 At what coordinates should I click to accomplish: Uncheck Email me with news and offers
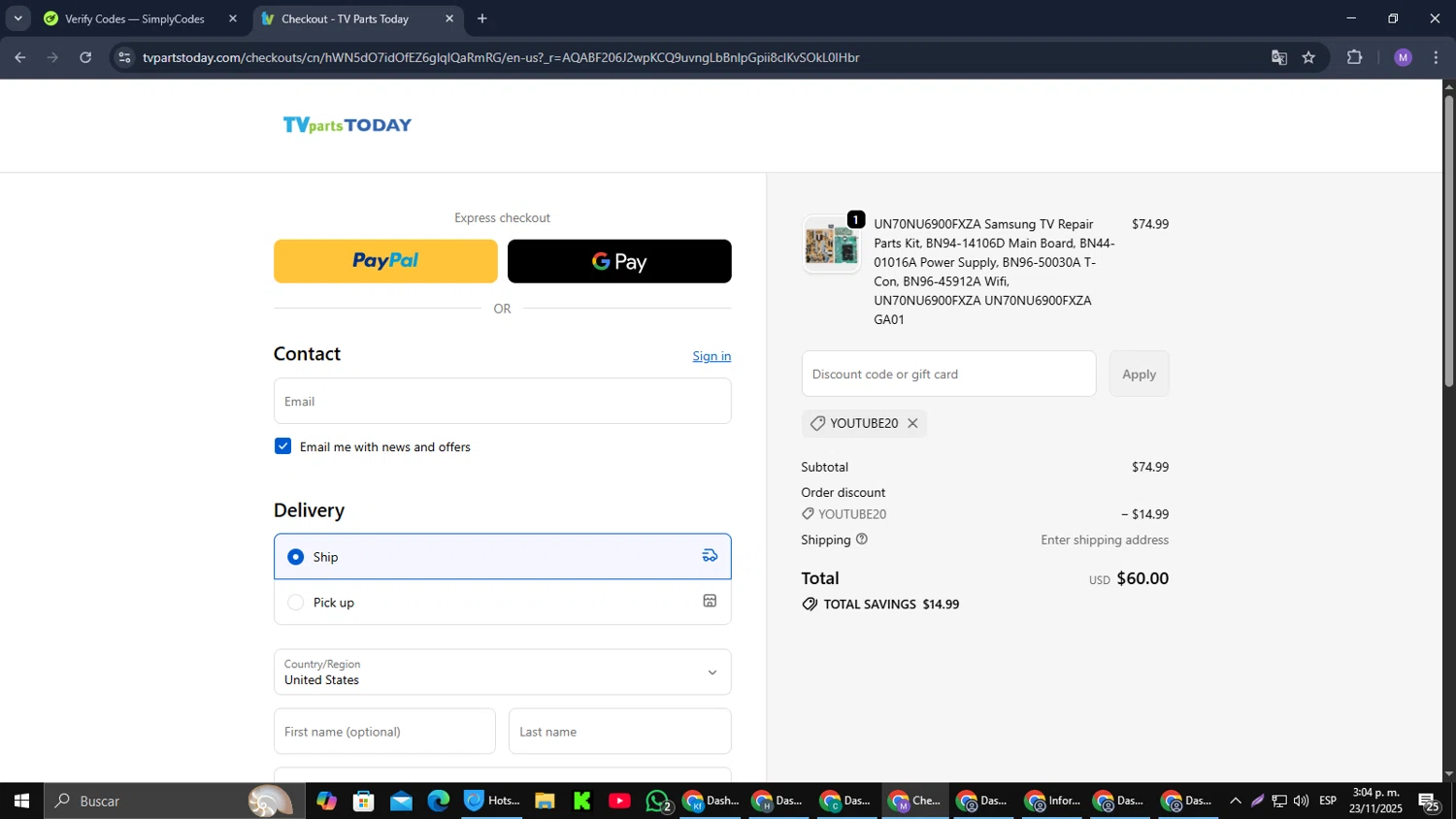tap(283, 446)
